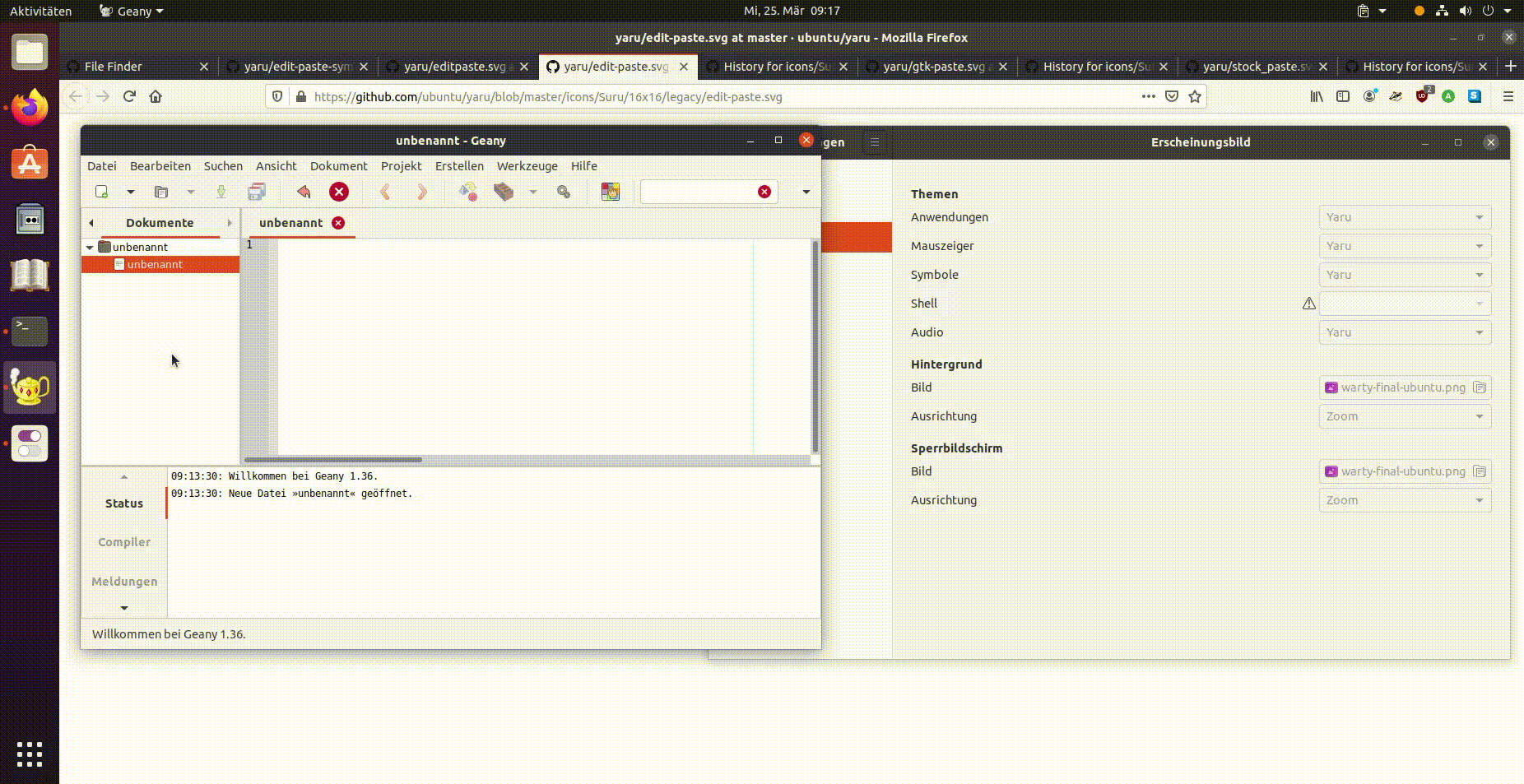This screenshot has width=1524, height=784.
Task: Open the Audio theme dropdown
Action: [1405, 332]
